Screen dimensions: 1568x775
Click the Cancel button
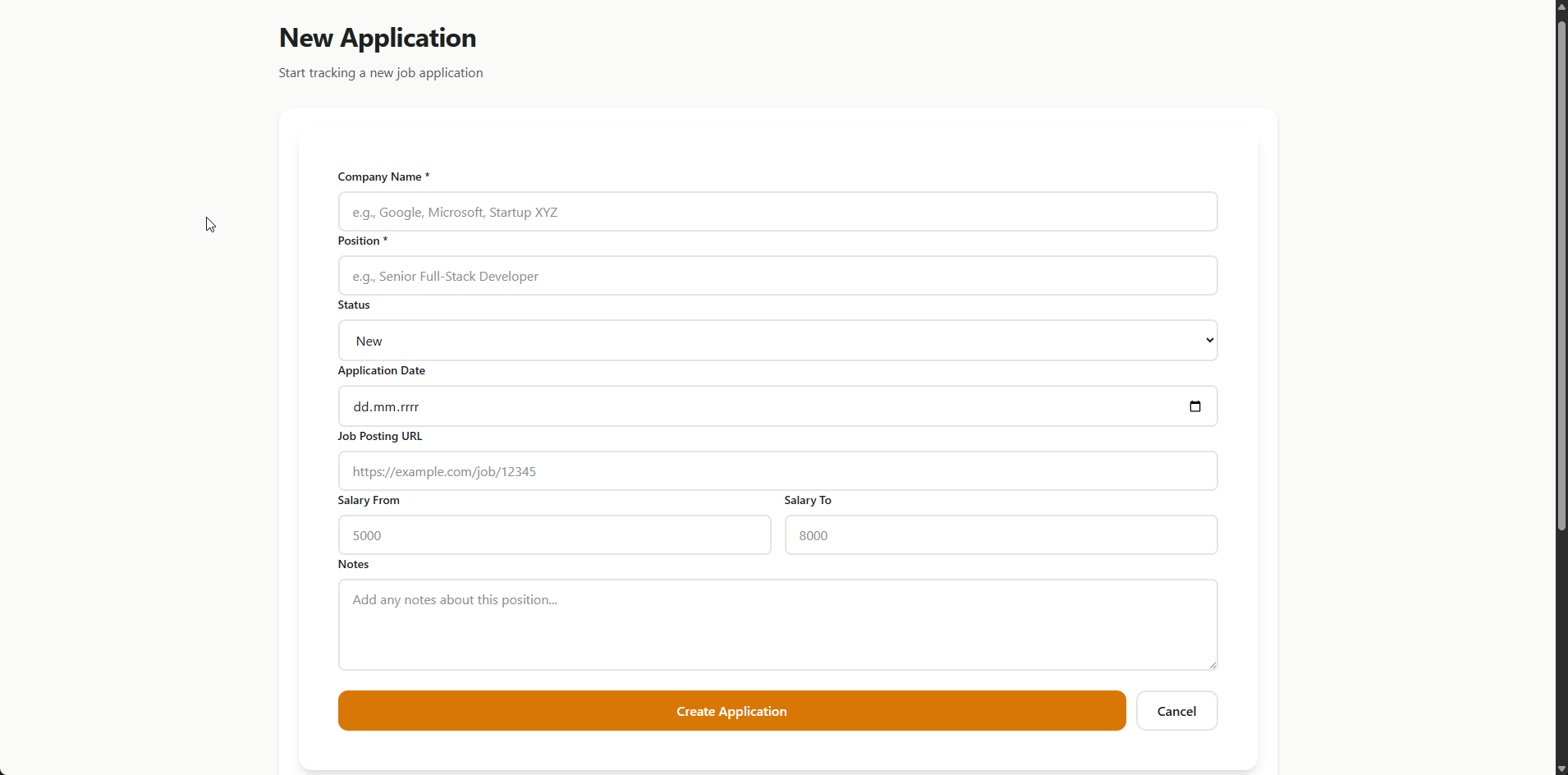1176,710
